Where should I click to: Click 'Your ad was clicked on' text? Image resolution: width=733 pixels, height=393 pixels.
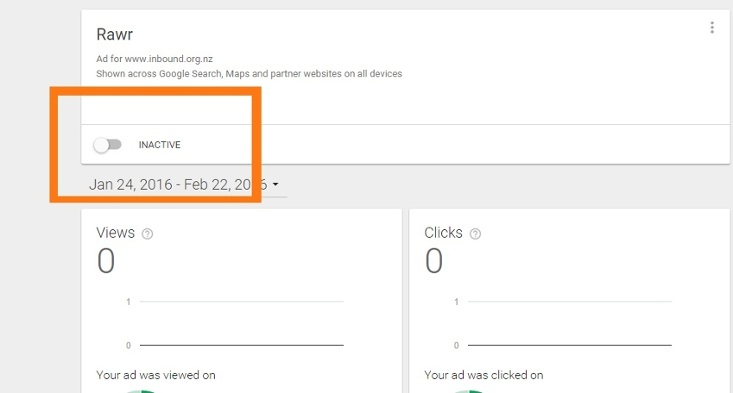(x=483, y=375)
